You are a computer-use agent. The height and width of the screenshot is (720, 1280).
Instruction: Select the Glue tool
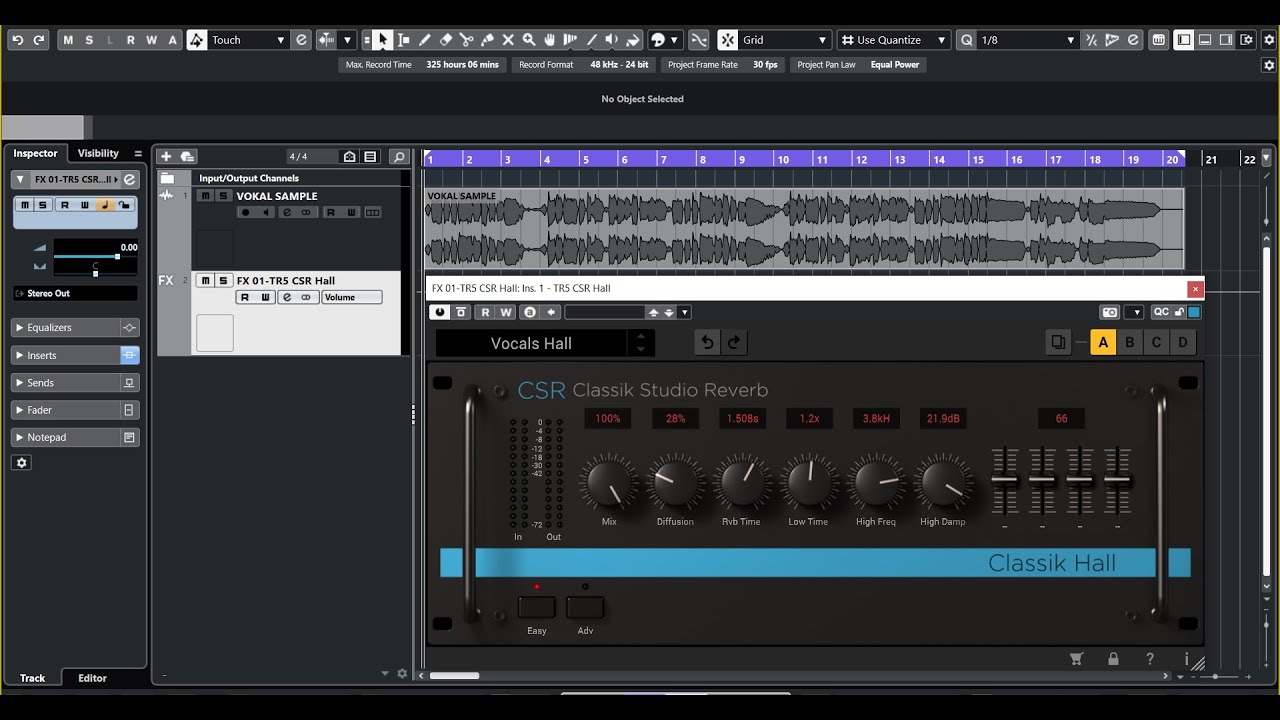click(x=487, y=40)
